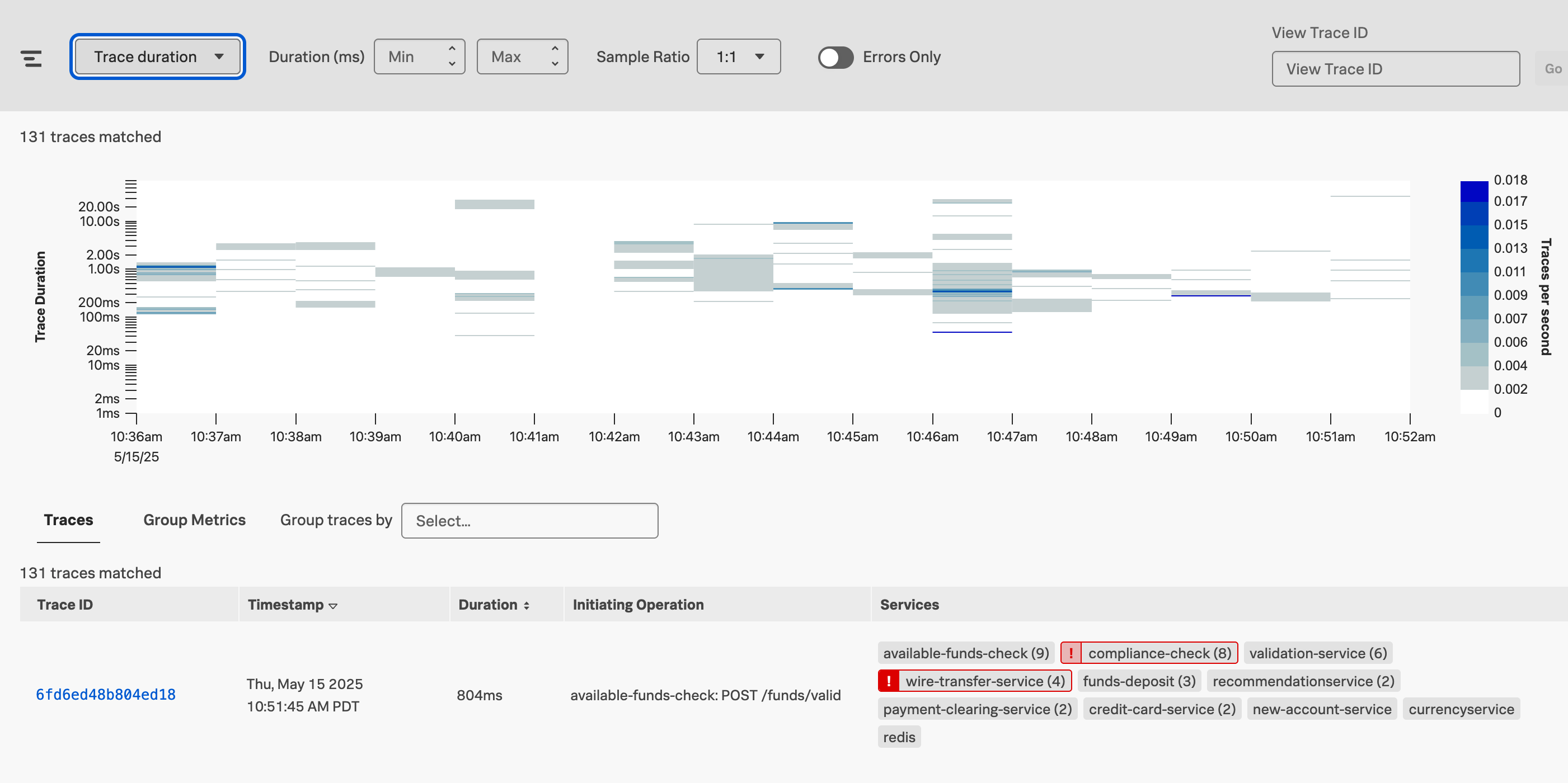The width and height of the screenshot is (1568, 783).
Task: Click the error icon on compliance-check tag
Action: click(x=1071, y=652)
